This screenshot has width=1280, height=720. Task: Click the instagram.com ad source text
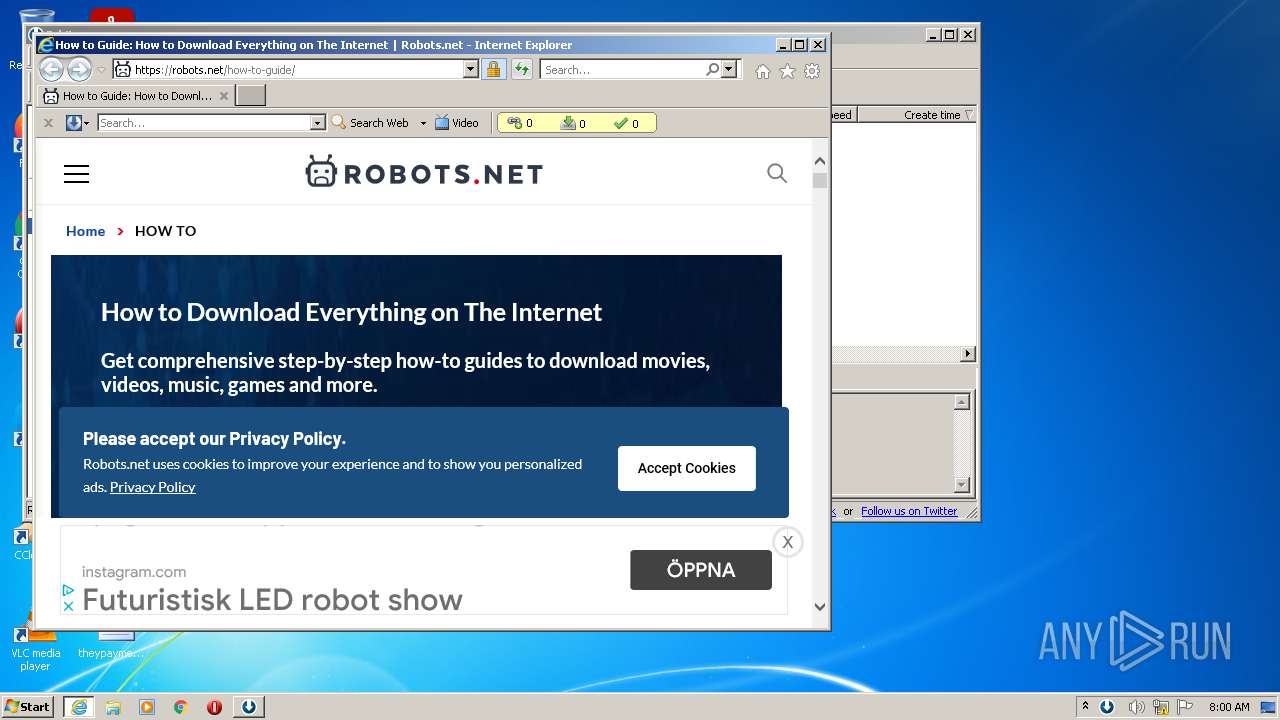pos(134,572)
